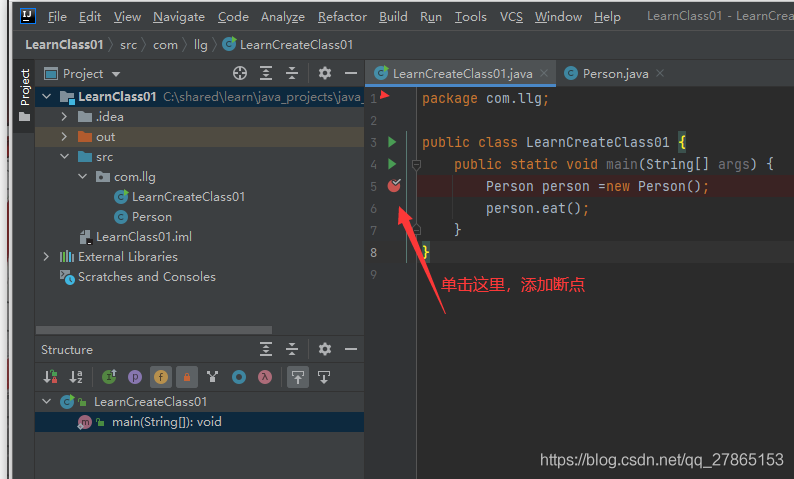
Task: Toggle Sort Alphabetically in Structure
Action: [76, 377]
